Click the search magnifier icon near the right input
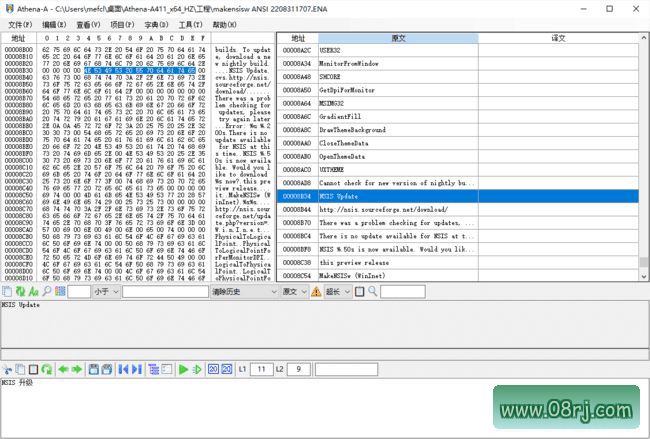650x439 pixels. click(x=373, y=291)
